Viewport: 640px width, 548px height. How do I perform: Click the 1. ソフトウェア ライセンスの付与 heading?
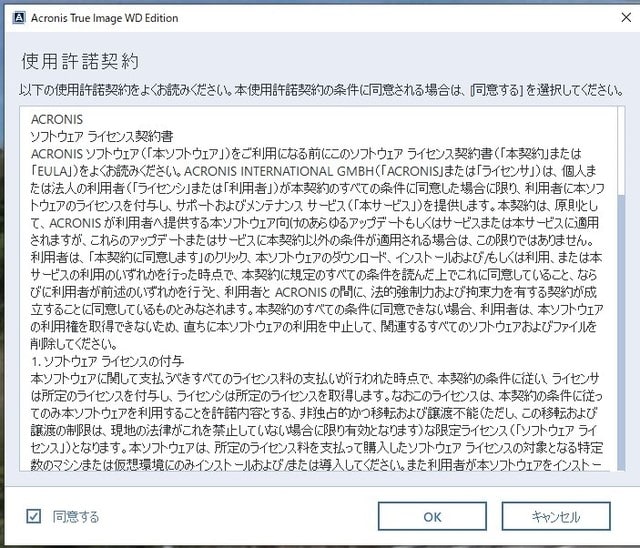[107, 361]
